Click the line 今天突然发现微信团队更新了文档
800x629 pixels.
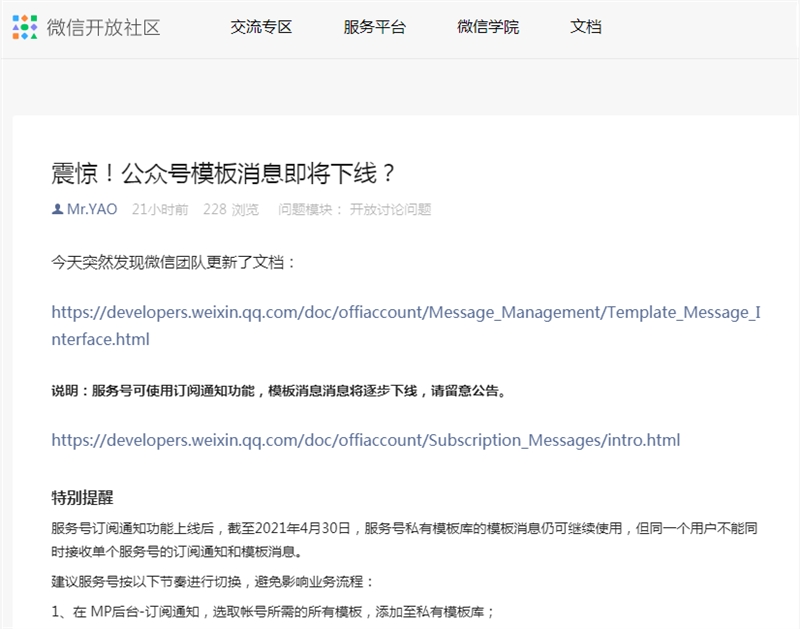(173, 262)
